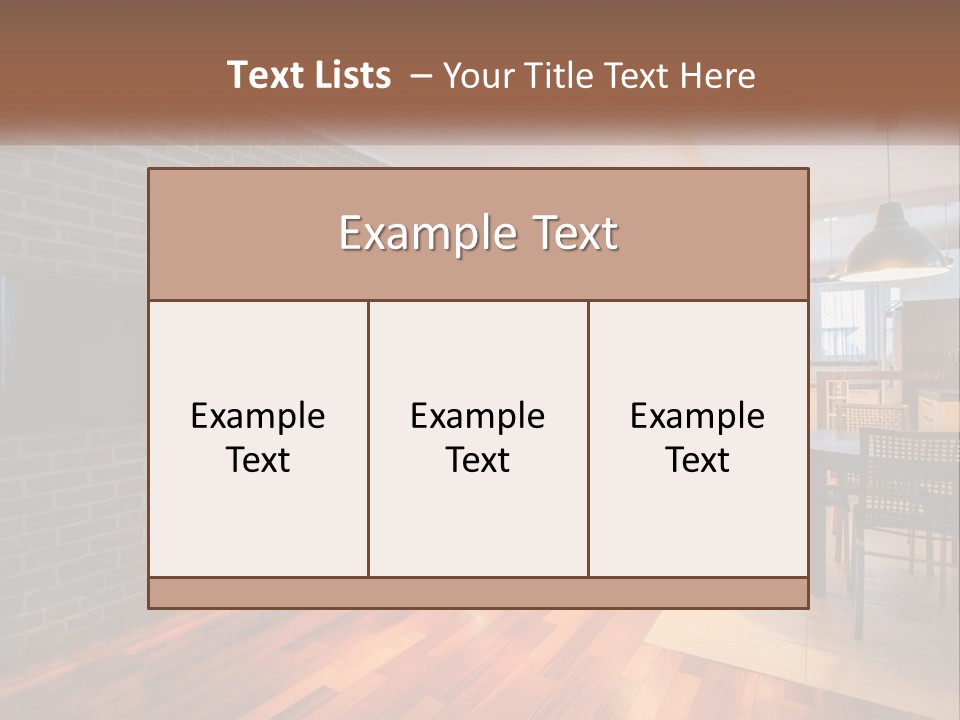This screenshot has width=960, height=720.
Task: Click the middle "Example Text" cell
Action: point(478,438)
